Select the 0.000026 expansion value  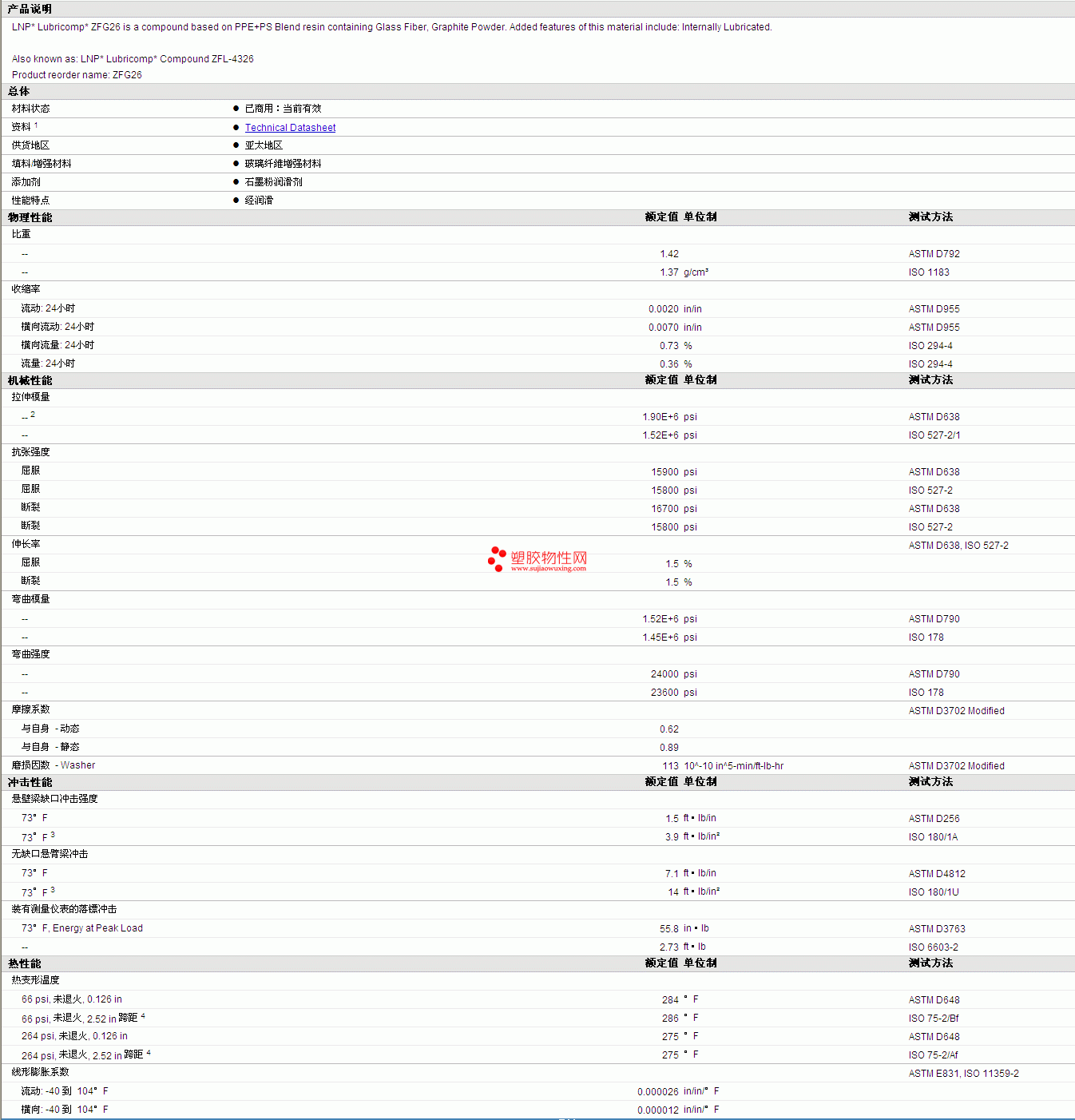click(x=658, y=1092)
